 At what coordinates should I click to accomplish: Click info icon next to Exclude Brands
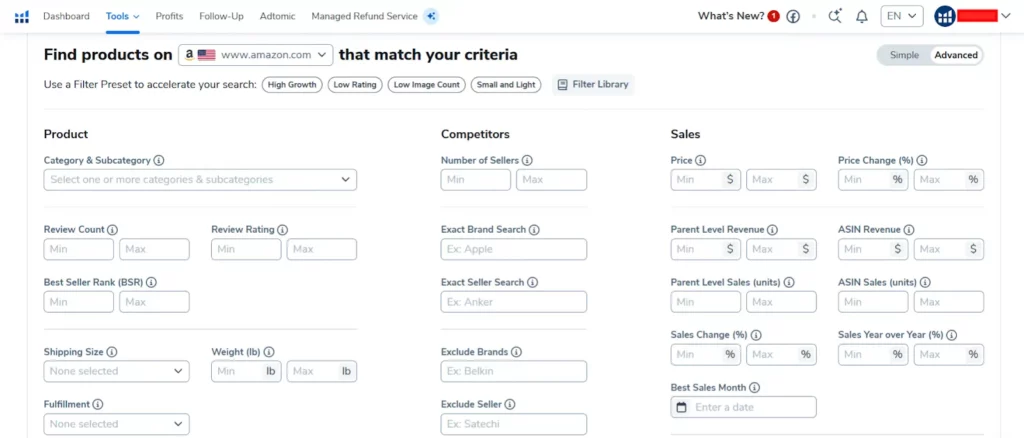coord(517,352)
